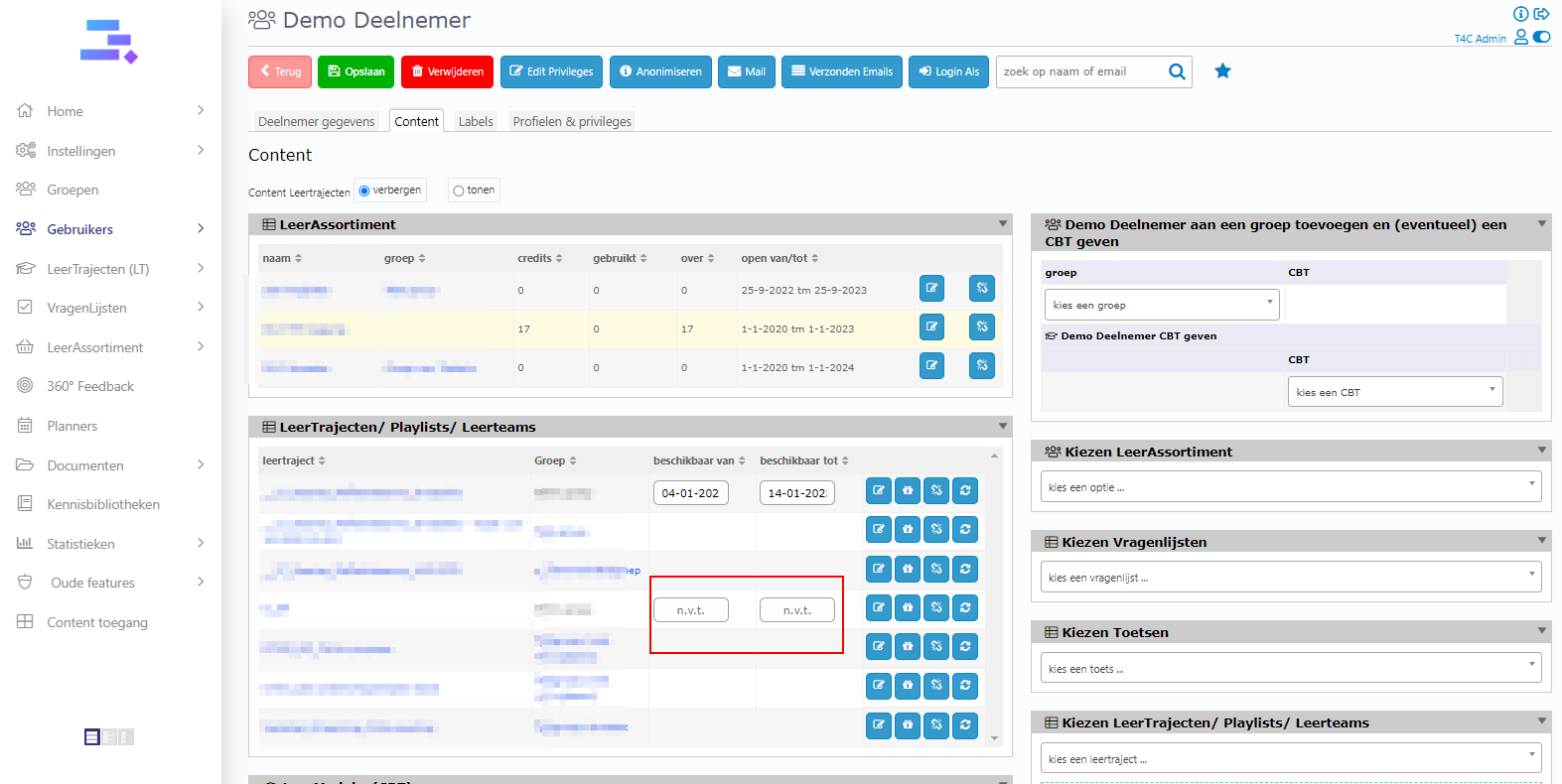The image size is (1562, 784).
Task: Open the Profielen & privileges tab
Action: coord(572,121)
